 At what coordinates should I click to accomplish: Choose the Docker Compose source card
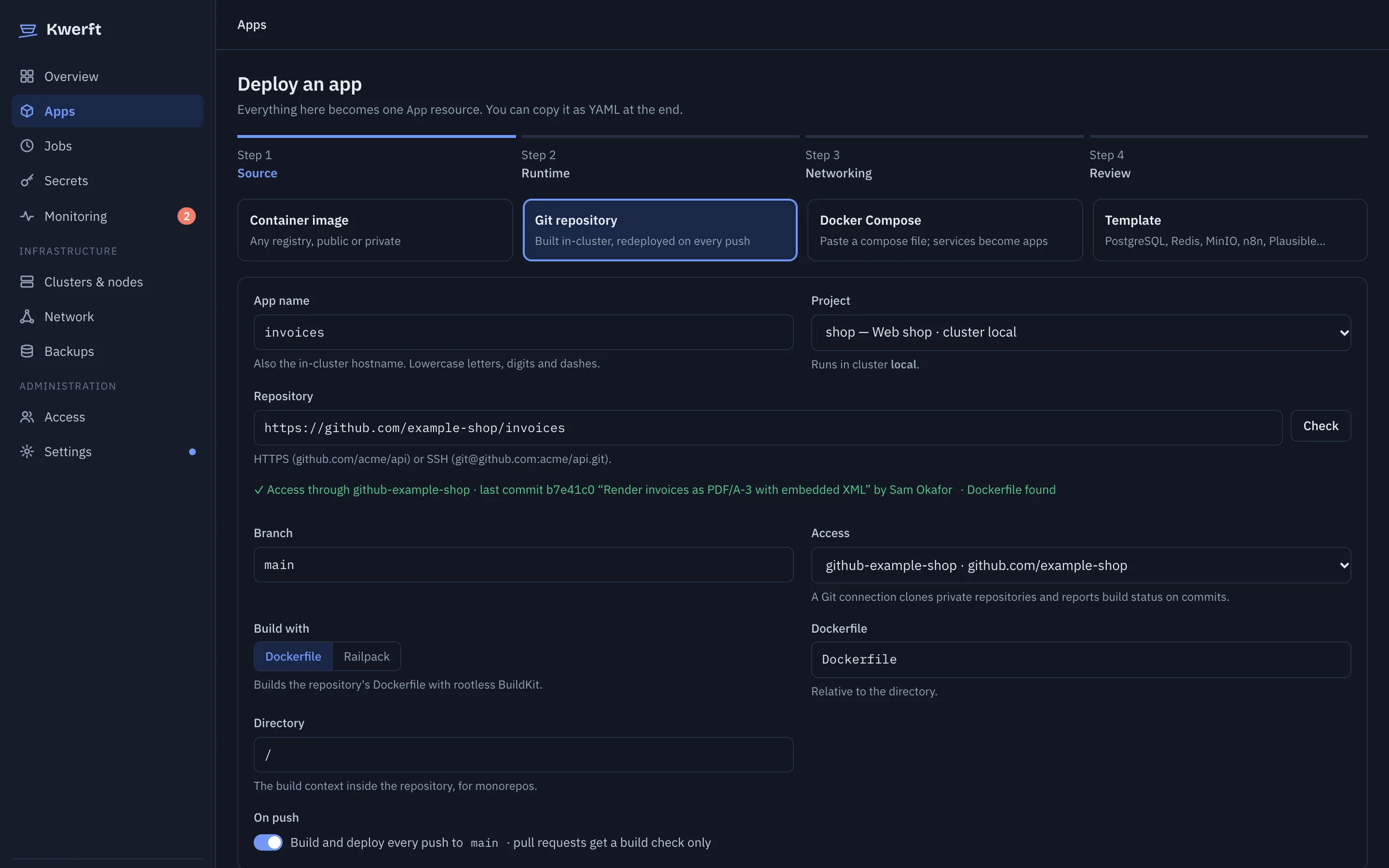945,230
